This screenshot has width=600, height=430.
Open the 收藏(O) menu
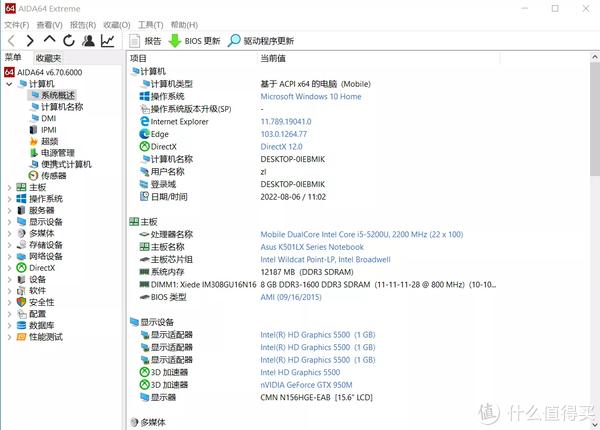point(117,25)
